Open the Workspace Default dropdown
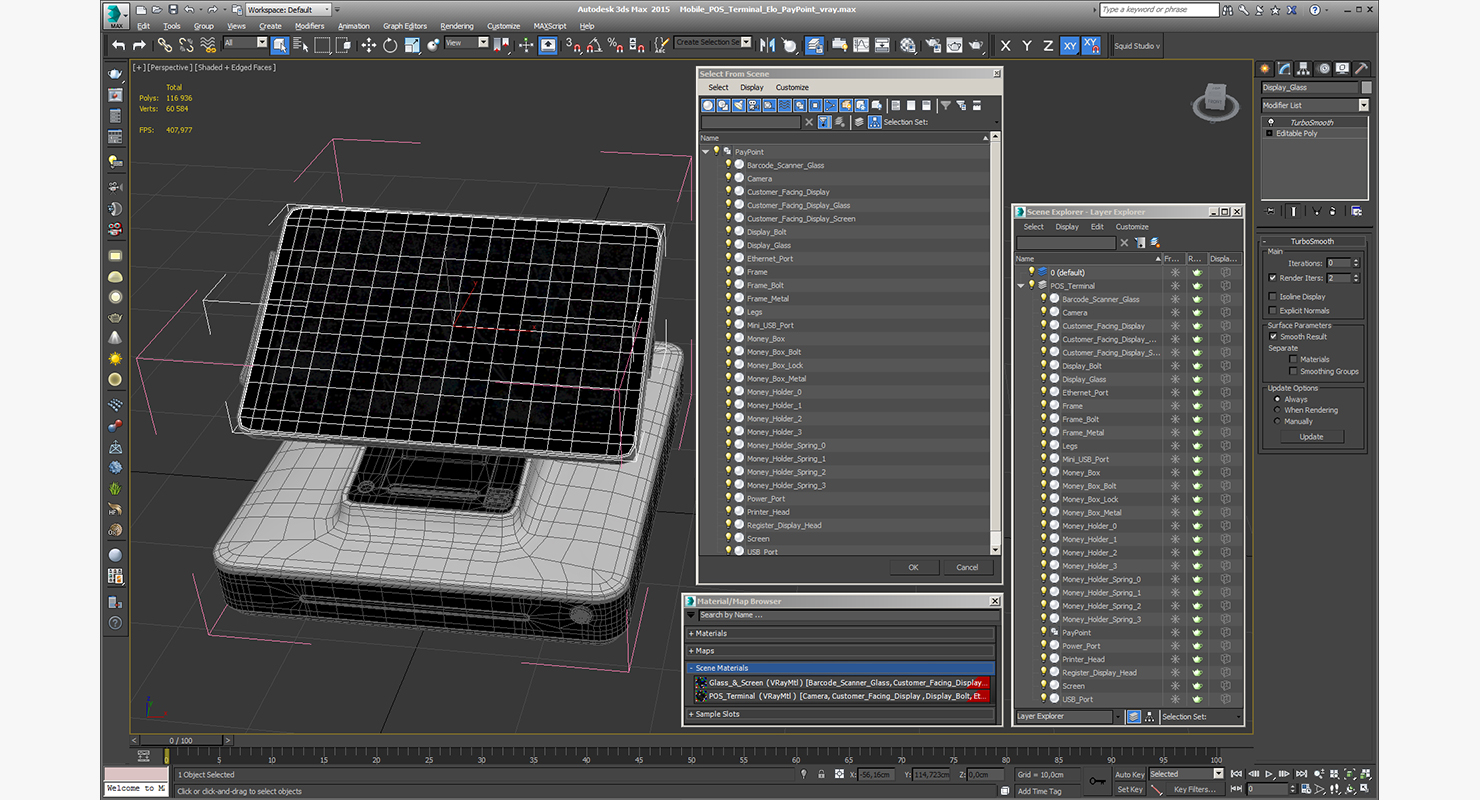 288,10
